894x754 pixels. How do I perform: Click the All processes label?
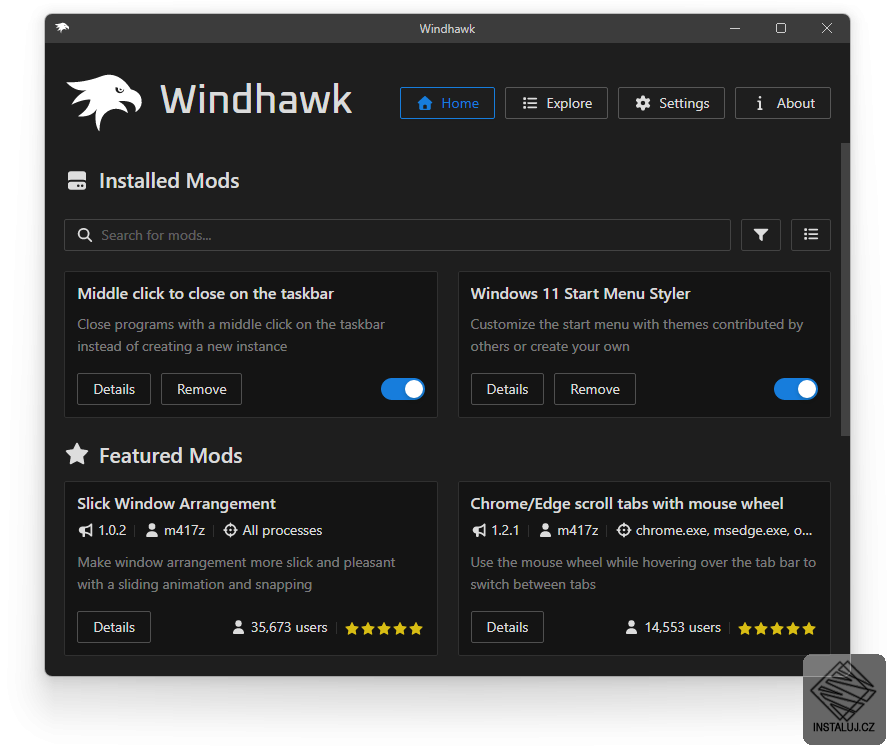click(x=282, y=530)
